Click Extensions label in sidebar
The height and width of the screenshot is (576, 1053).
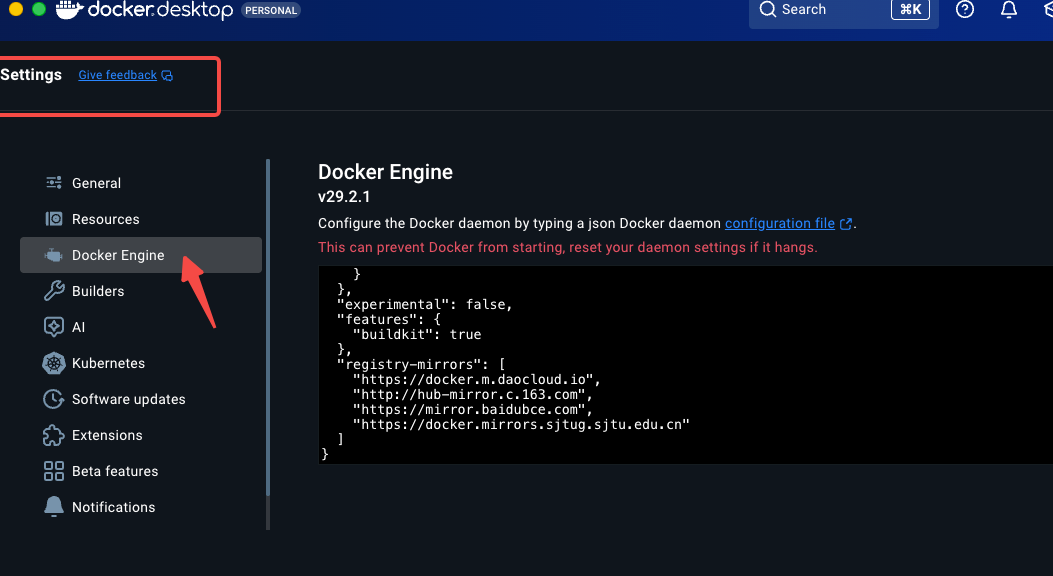(x=107, y=435)
